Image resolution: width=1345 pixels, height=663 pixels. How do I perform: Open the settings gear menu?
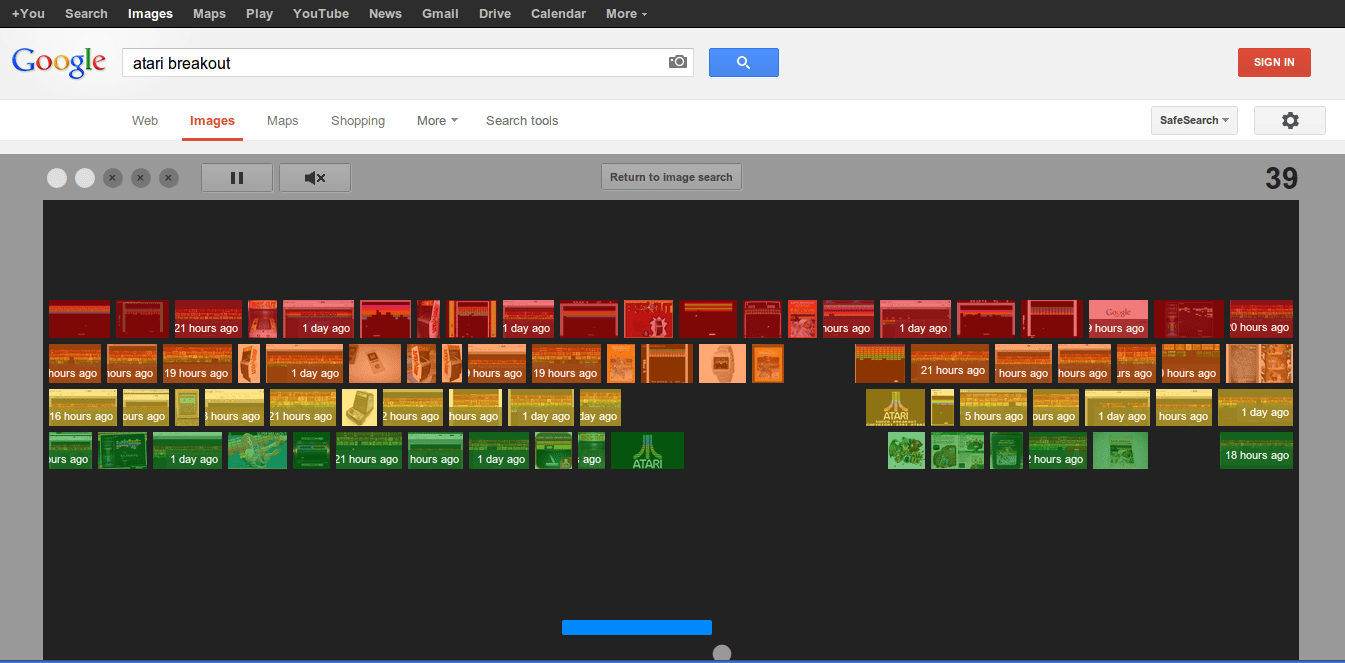click(x=1290, y=120)
